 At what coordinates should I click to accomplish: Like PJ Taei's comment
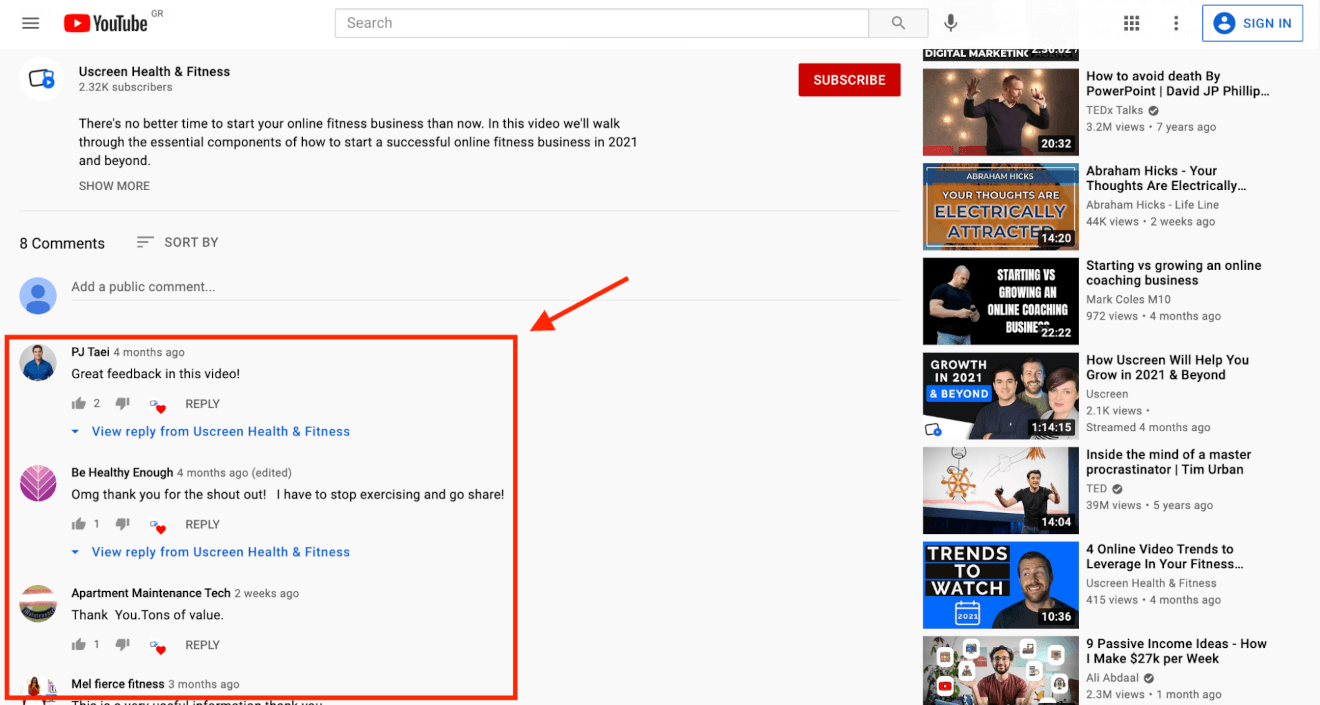(x=79, y=404)
